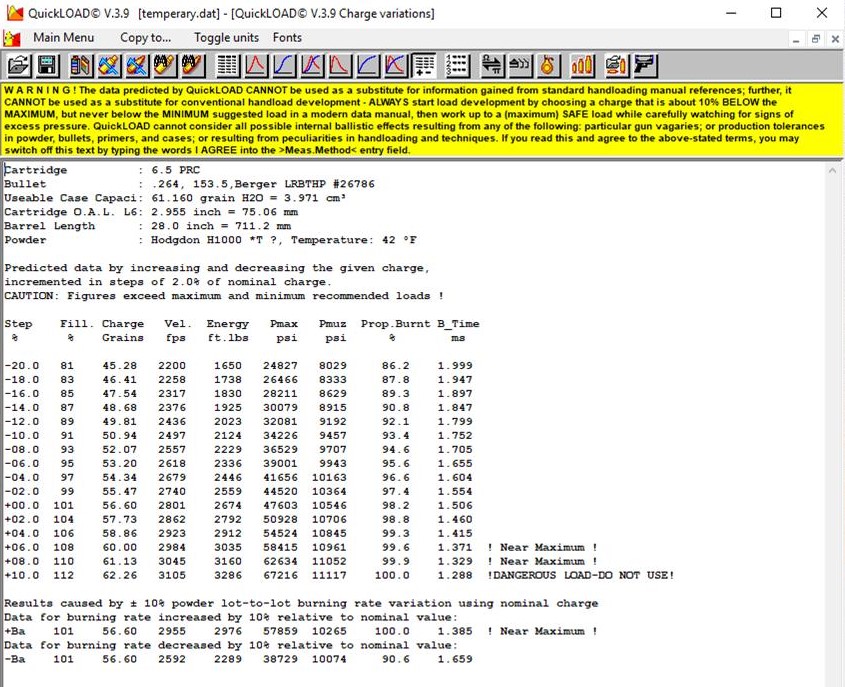The width and height of the screenshot is (845, 687).
Task: Open the plain data table icon
Action: coord(227,66)
